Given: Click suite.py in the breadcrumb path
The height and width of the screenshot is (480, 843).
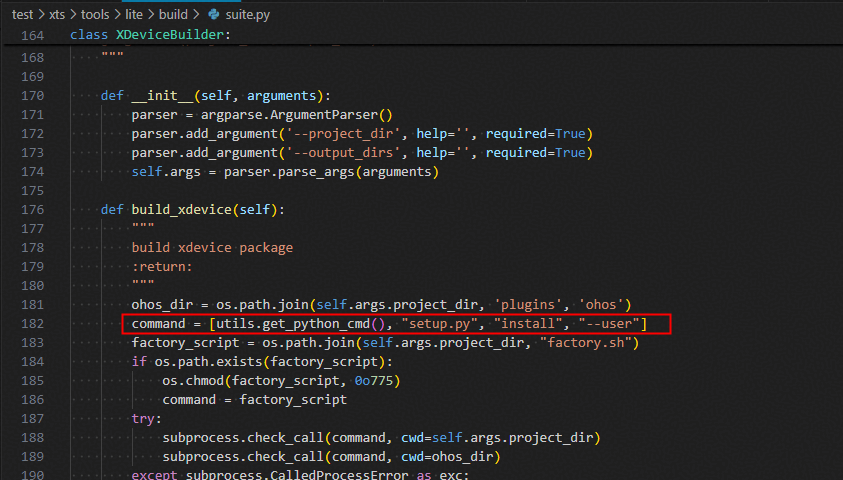Looking at the screenshot, I should [249, 15].
